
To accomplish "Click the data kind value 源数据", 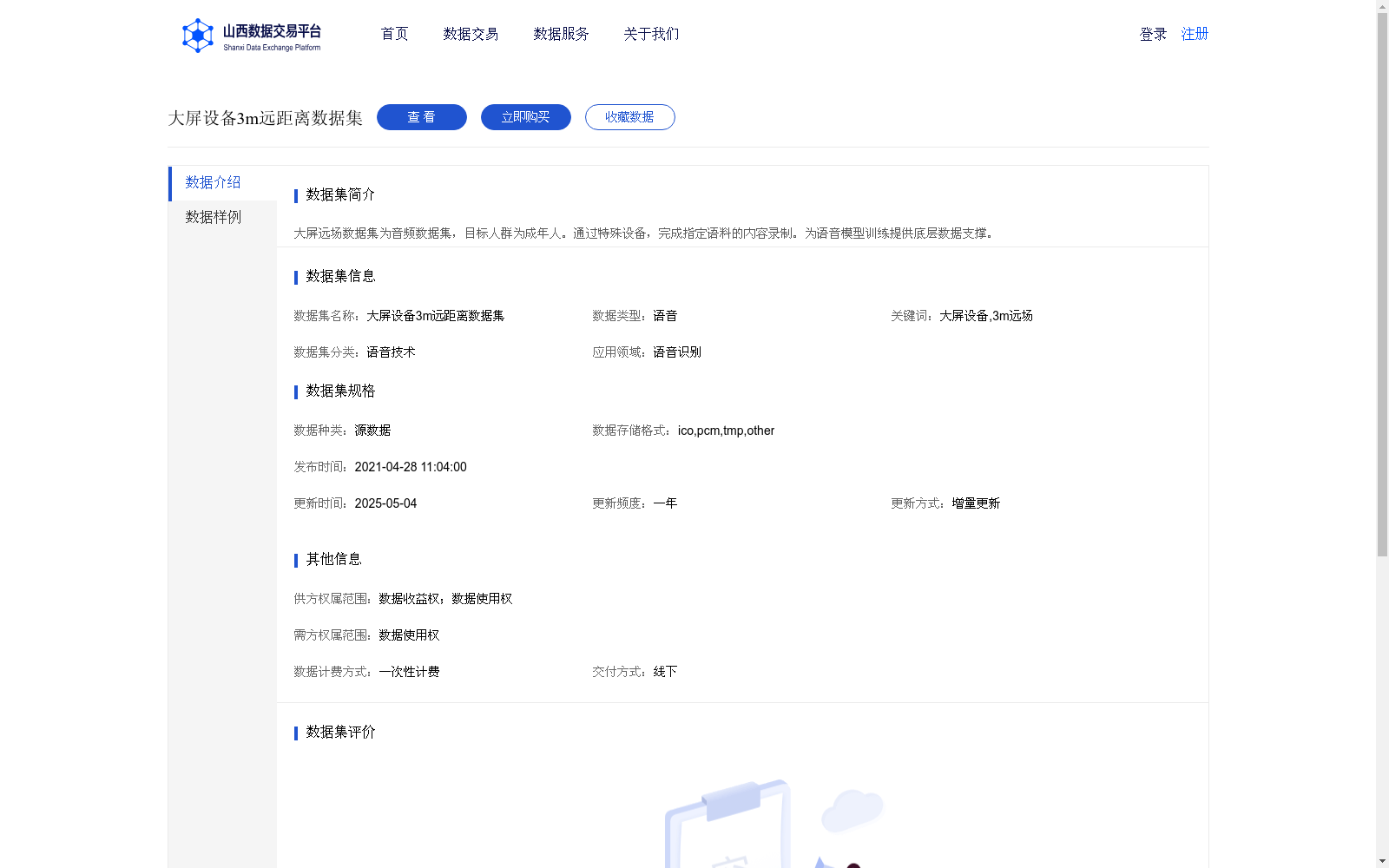I will coord(372,431).
